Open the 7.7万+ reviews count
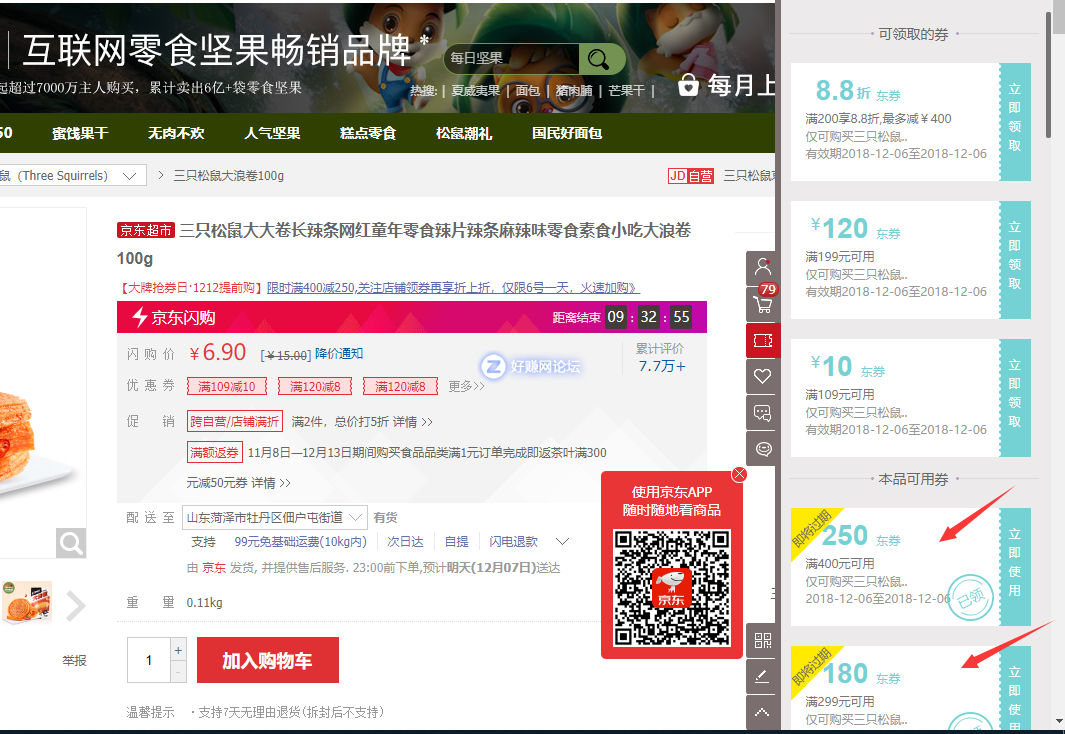Viewport: 1065px width, 734px height. coord(662,367)
